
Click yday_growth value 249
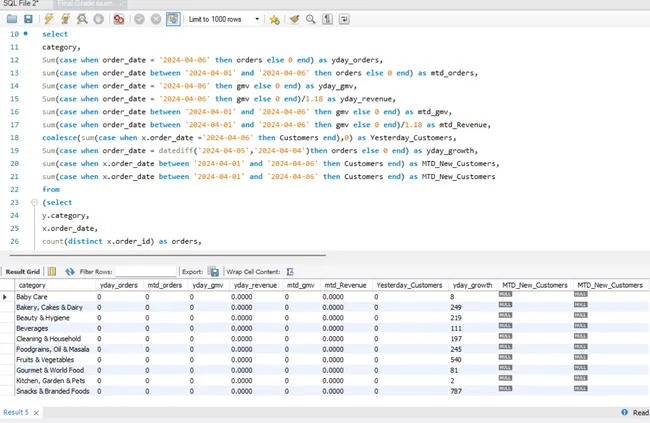click(x=456, y=307)
